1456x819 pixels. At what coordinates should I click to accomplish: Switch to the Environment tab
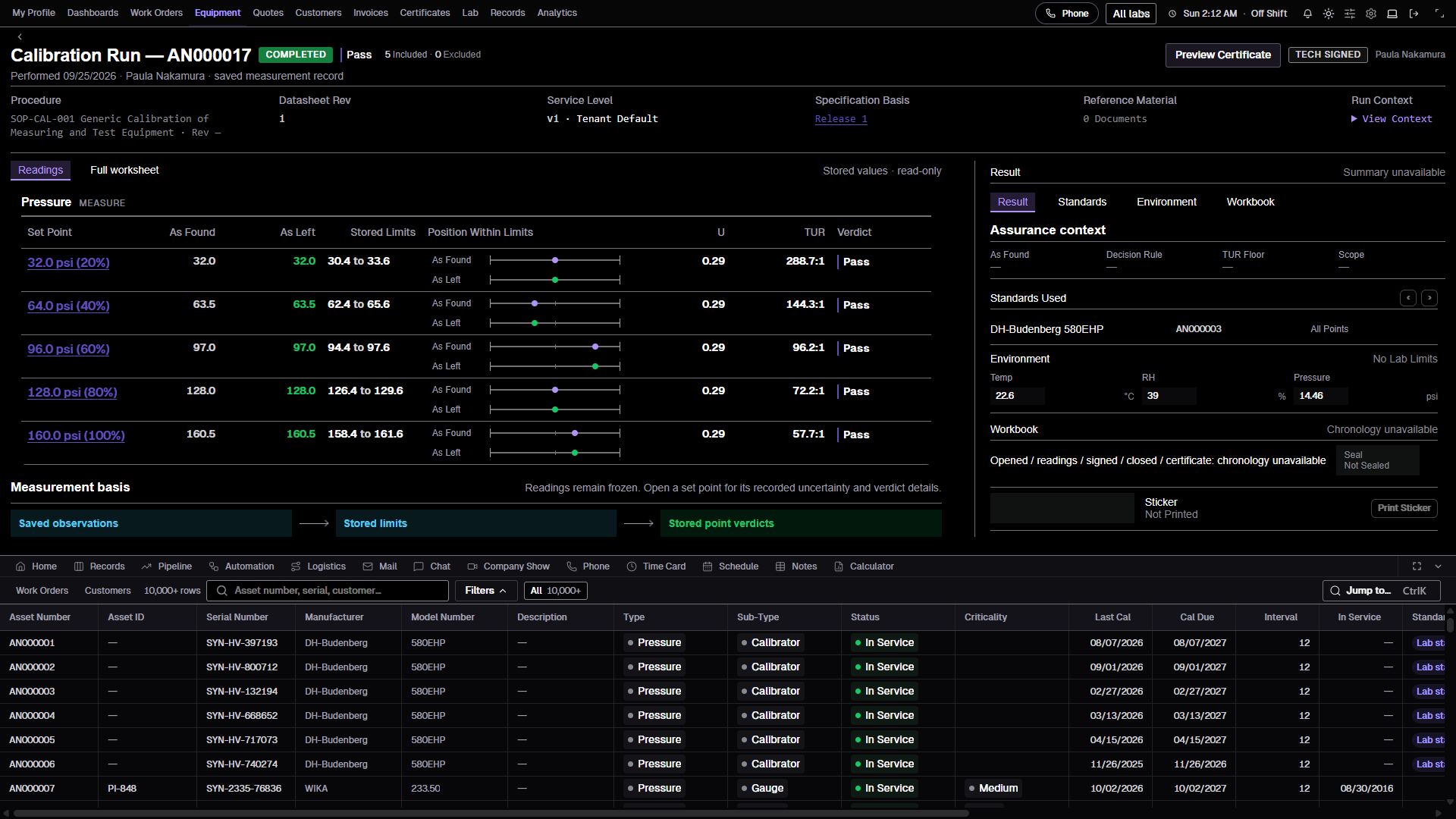pyautogui.click(x=1166, y=202)
